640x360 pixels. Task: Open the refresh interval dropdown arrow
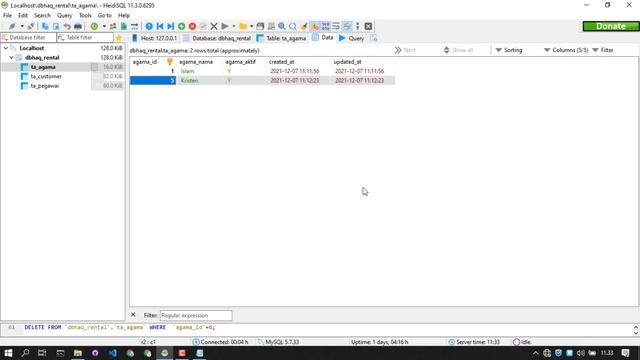pyautogui.click(x=104, y=26)
